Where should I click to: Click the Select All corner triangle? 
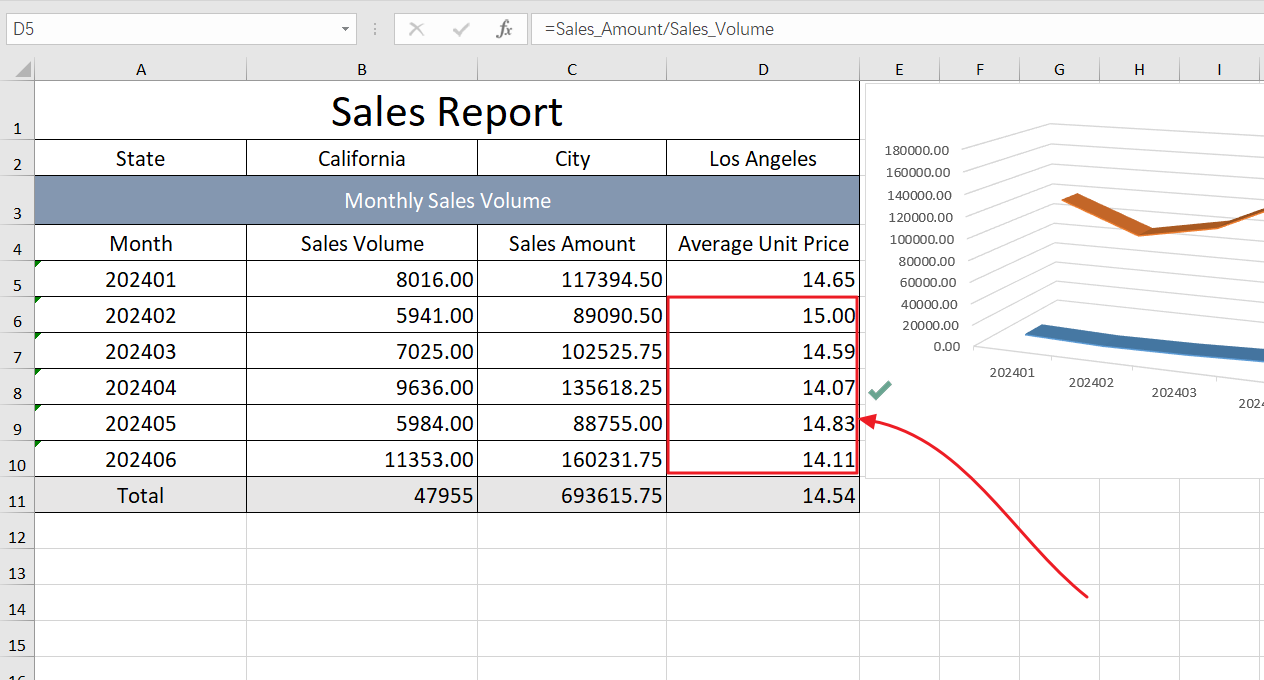(x=21, y=70)
